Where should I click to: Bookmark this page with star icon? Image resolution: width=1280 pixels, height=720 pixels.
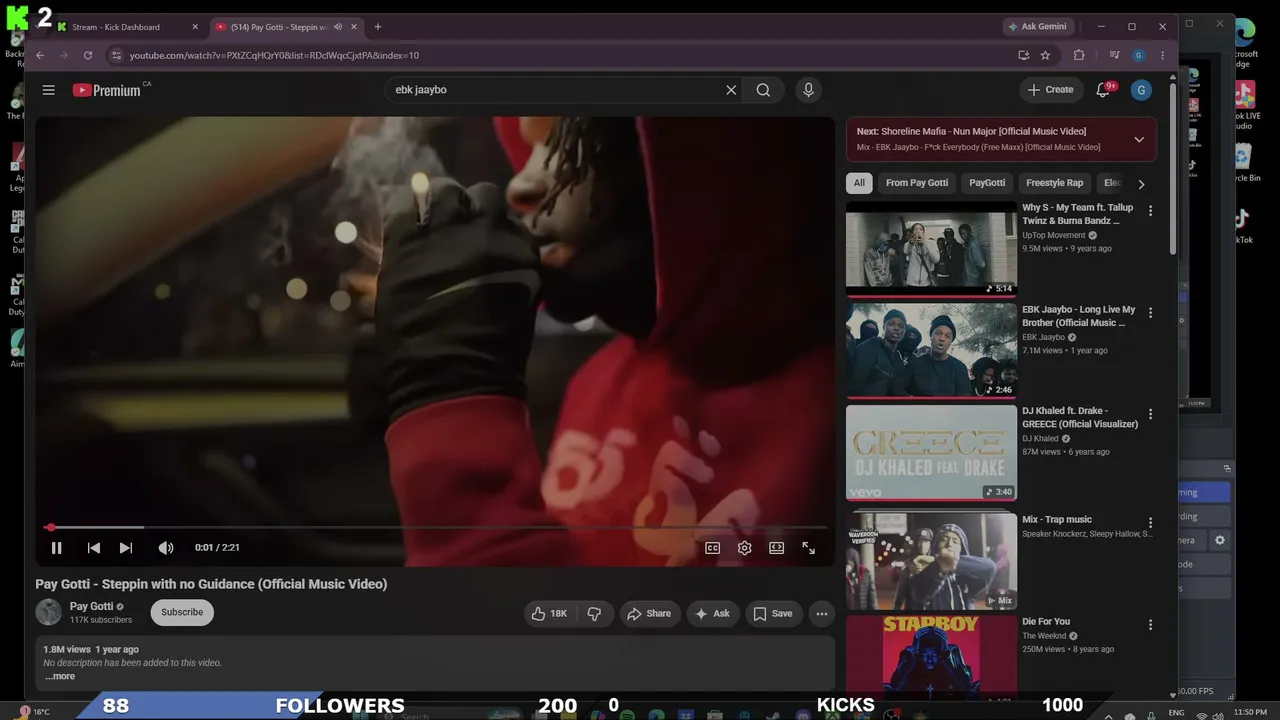coord(1045,55)
